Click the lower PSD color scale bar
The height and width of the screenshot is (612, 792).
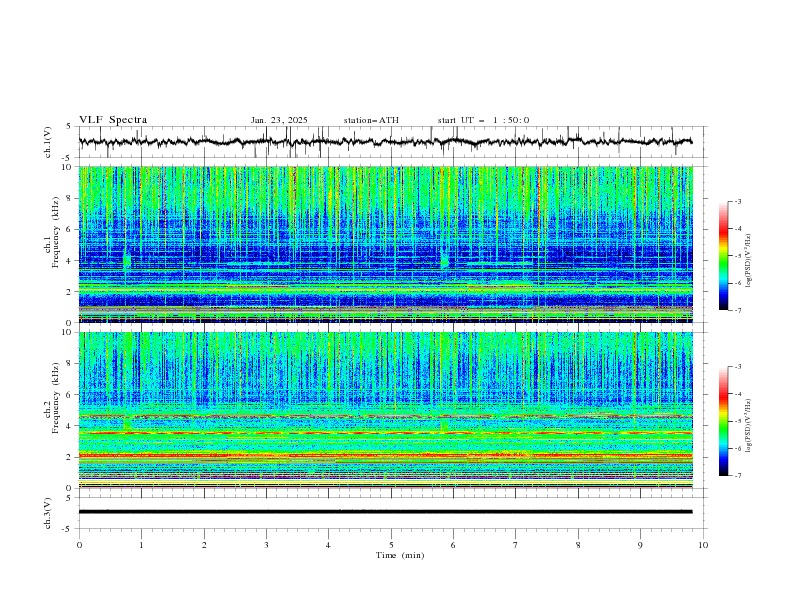point(723,421)
